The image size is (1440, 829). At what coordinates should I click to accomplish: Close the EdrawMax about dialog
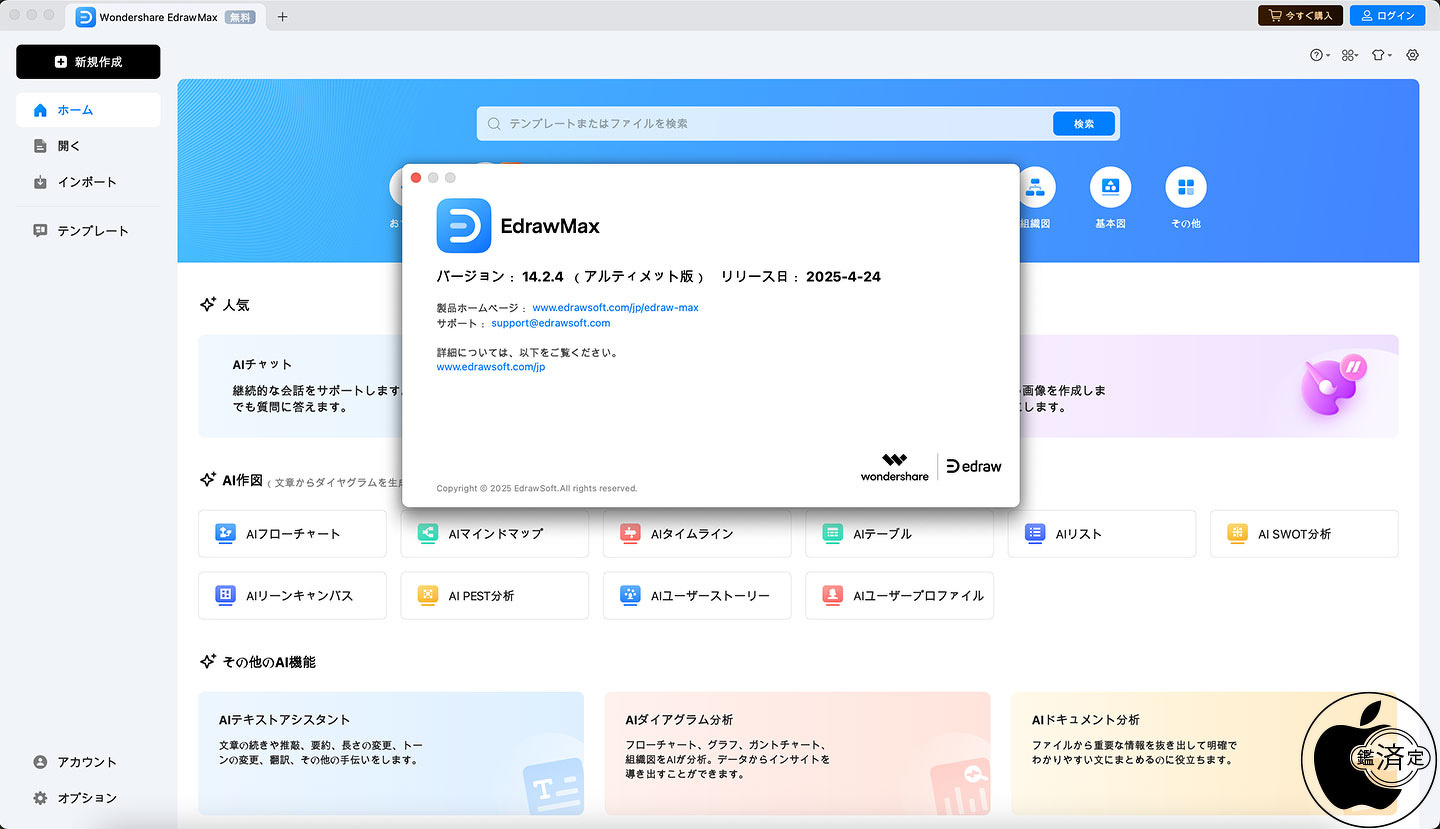tap(416, 177)
